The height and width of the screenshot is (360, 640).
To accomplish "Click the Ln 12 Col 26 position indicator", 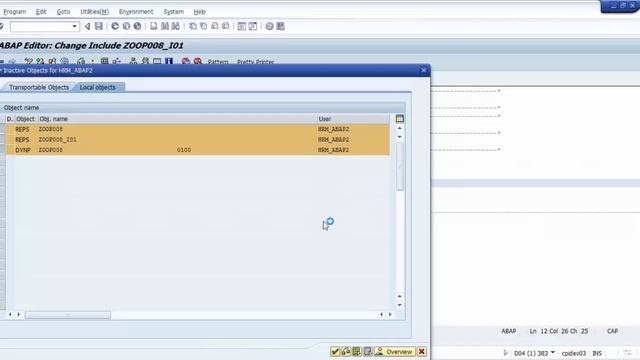I will pos(558,331).
